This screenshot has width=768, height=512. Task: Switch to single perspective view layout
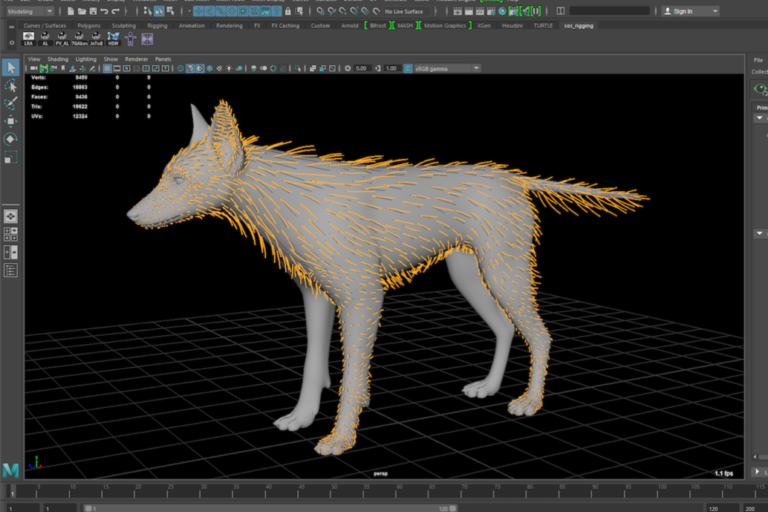(10, 216)
